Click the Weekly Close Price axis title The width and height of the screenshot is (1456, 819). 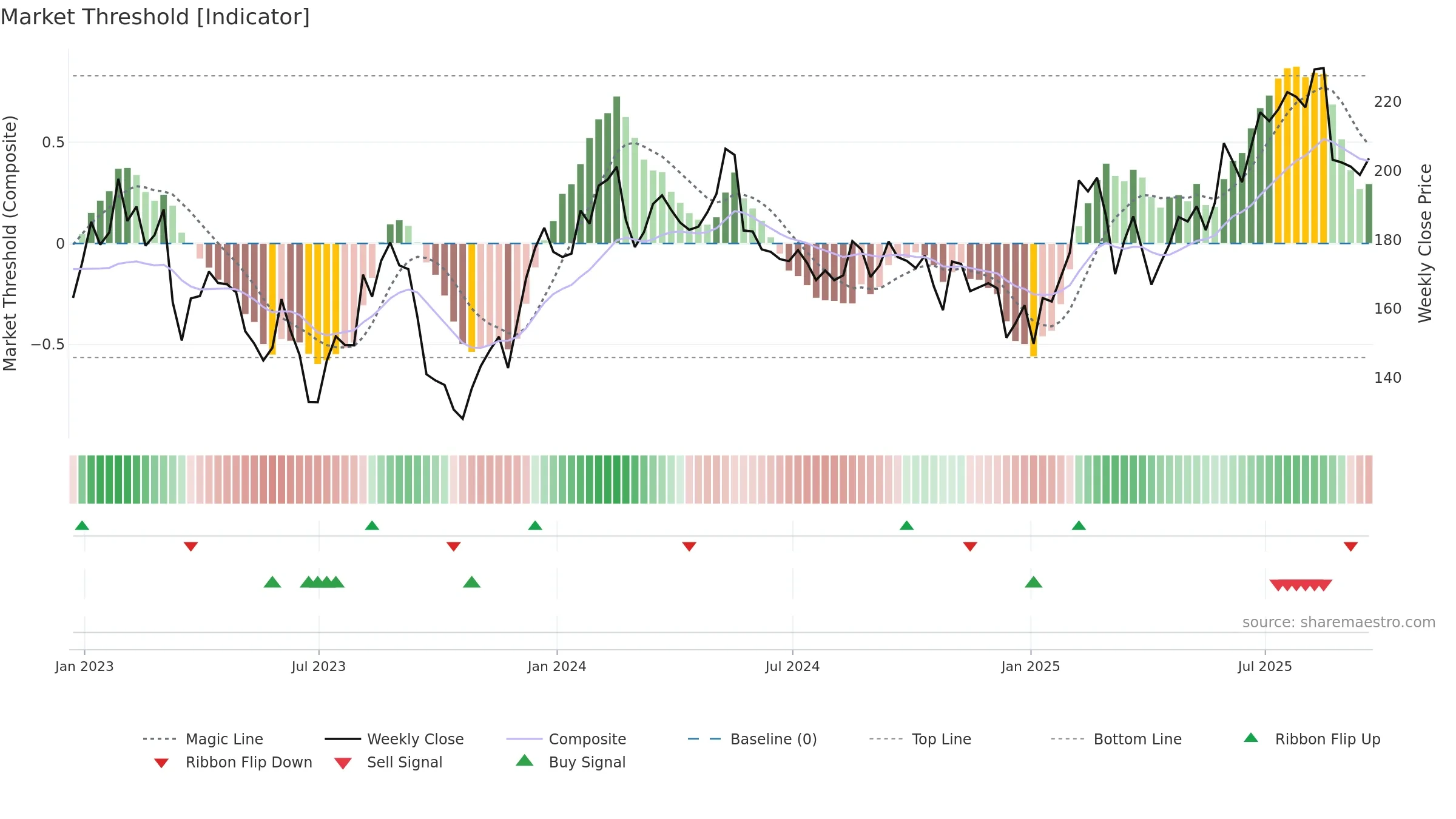(1425, 243)
